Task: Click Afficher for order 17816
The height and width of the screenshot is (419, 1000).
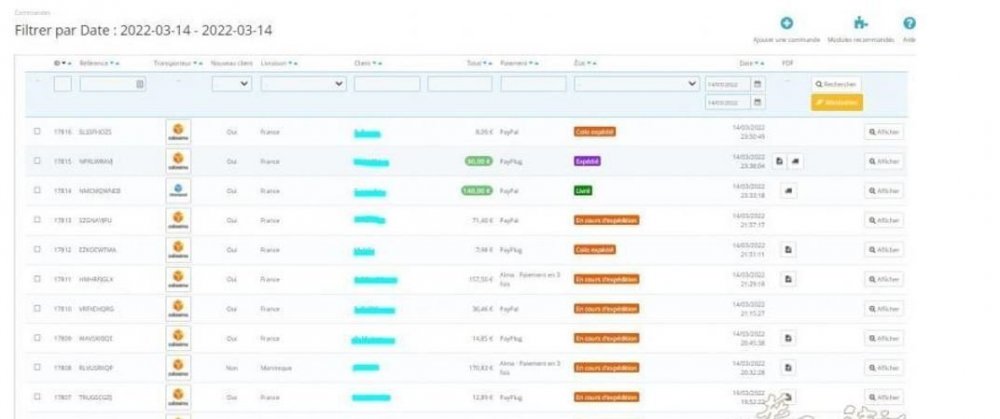Action: [884, 132]
